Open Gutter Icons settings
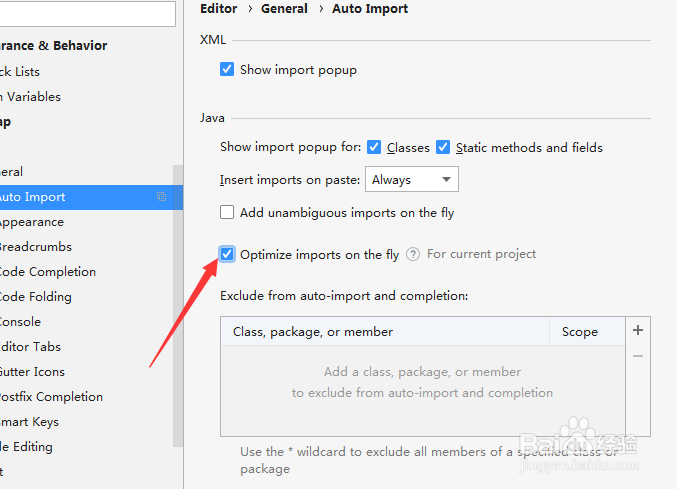 (33, 372)
